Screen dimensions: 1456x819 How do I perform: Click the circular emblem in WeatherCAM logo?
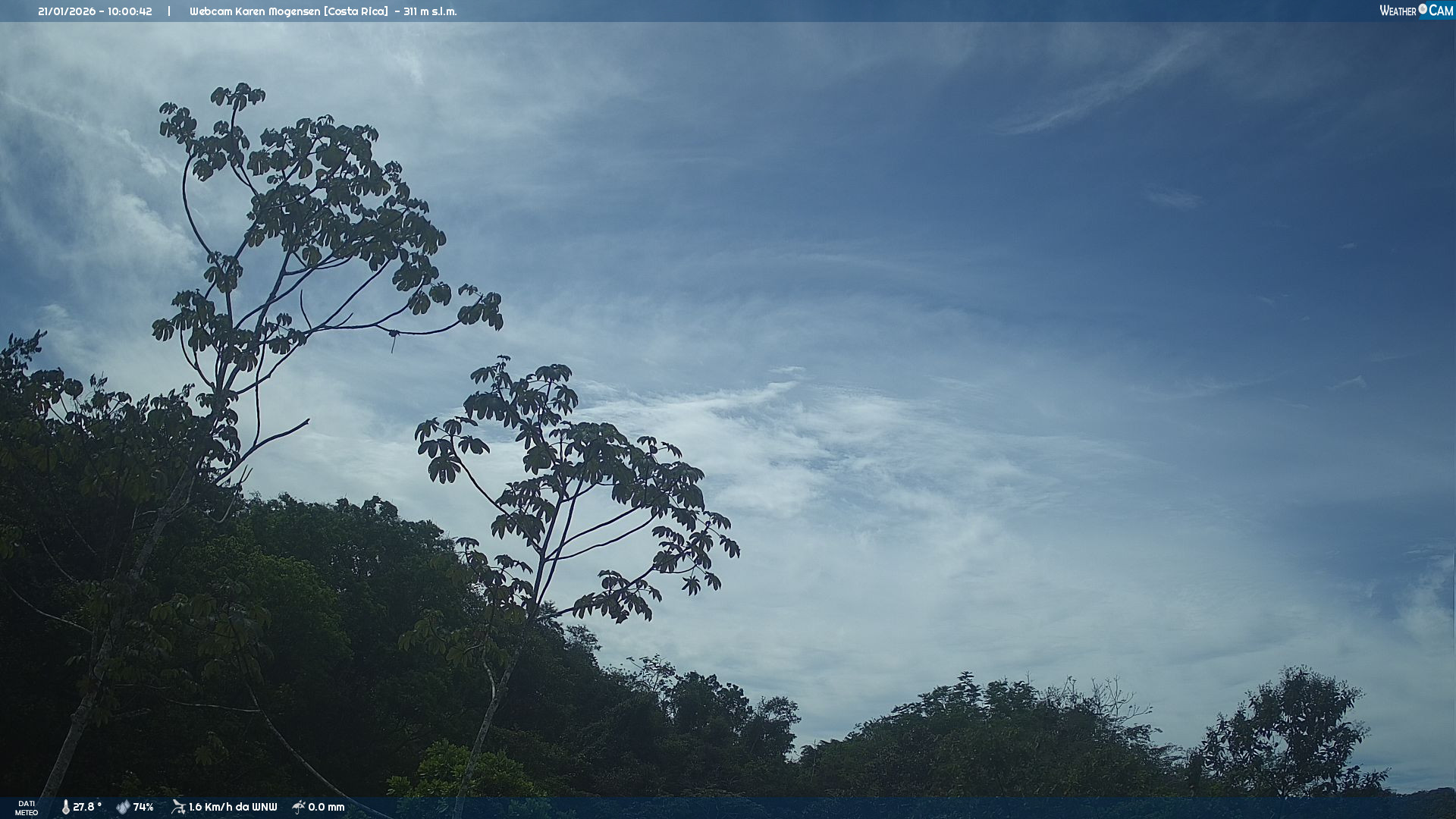[1423, 9]
